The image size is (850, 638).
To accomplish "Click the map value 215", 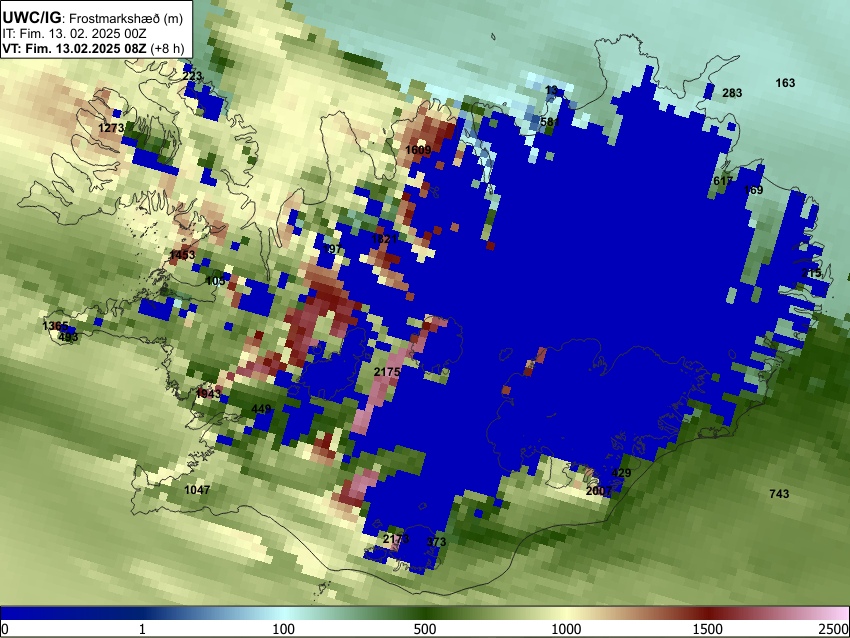I will 812,273.
